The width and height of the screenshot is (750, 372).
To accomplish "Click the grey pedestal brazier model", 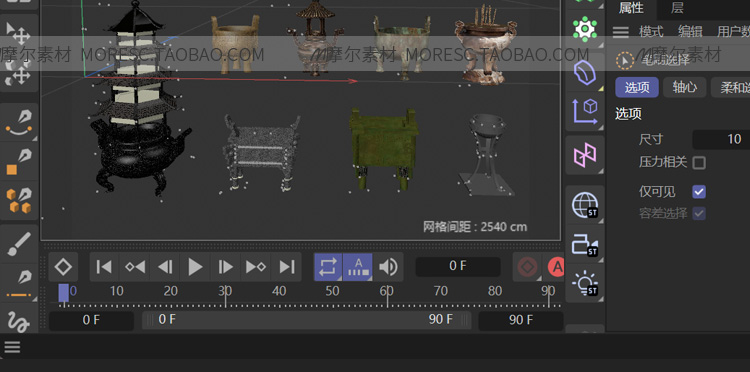I will 487,155.
